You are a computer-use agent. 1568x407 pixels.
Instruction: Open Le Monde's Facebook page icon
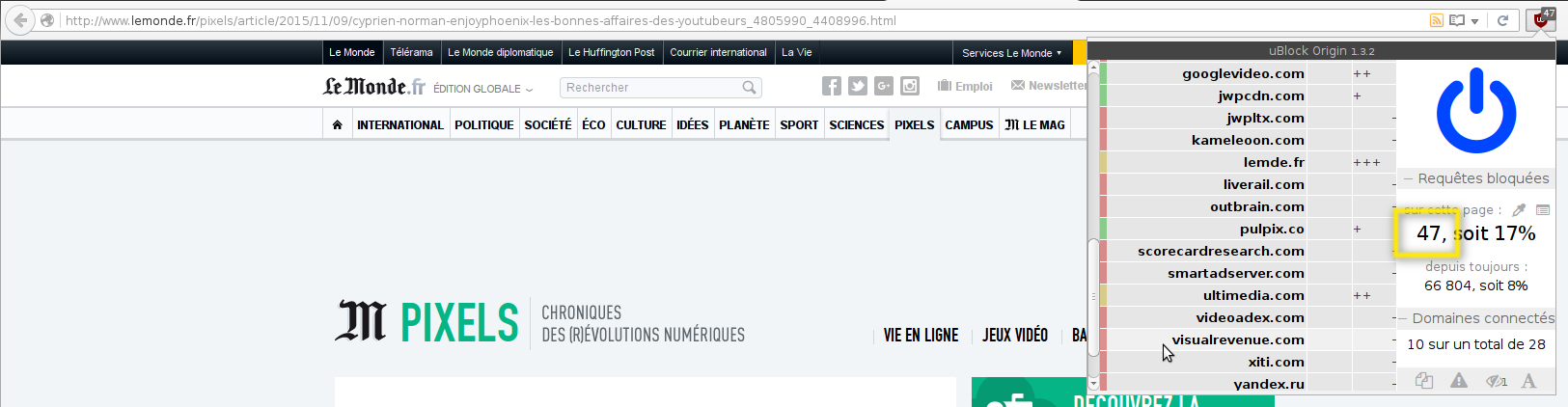click(832, 87)
